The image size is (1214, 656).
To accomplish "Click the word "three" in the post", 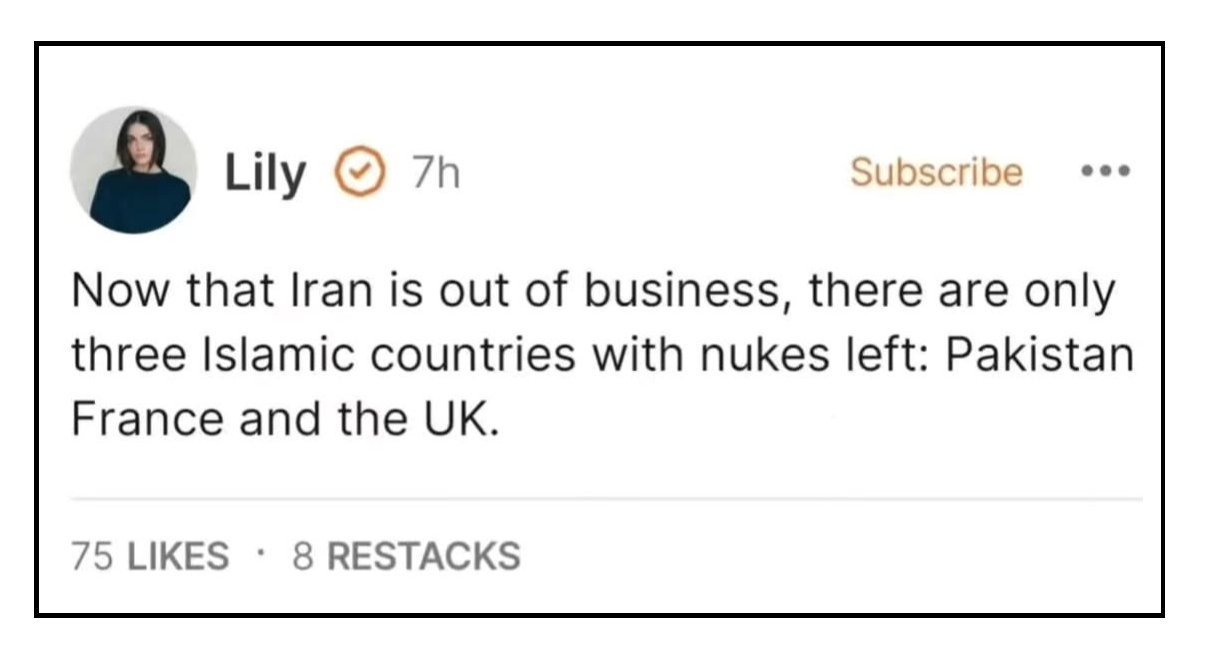I will pyautogui.click(x=117, y=357).
